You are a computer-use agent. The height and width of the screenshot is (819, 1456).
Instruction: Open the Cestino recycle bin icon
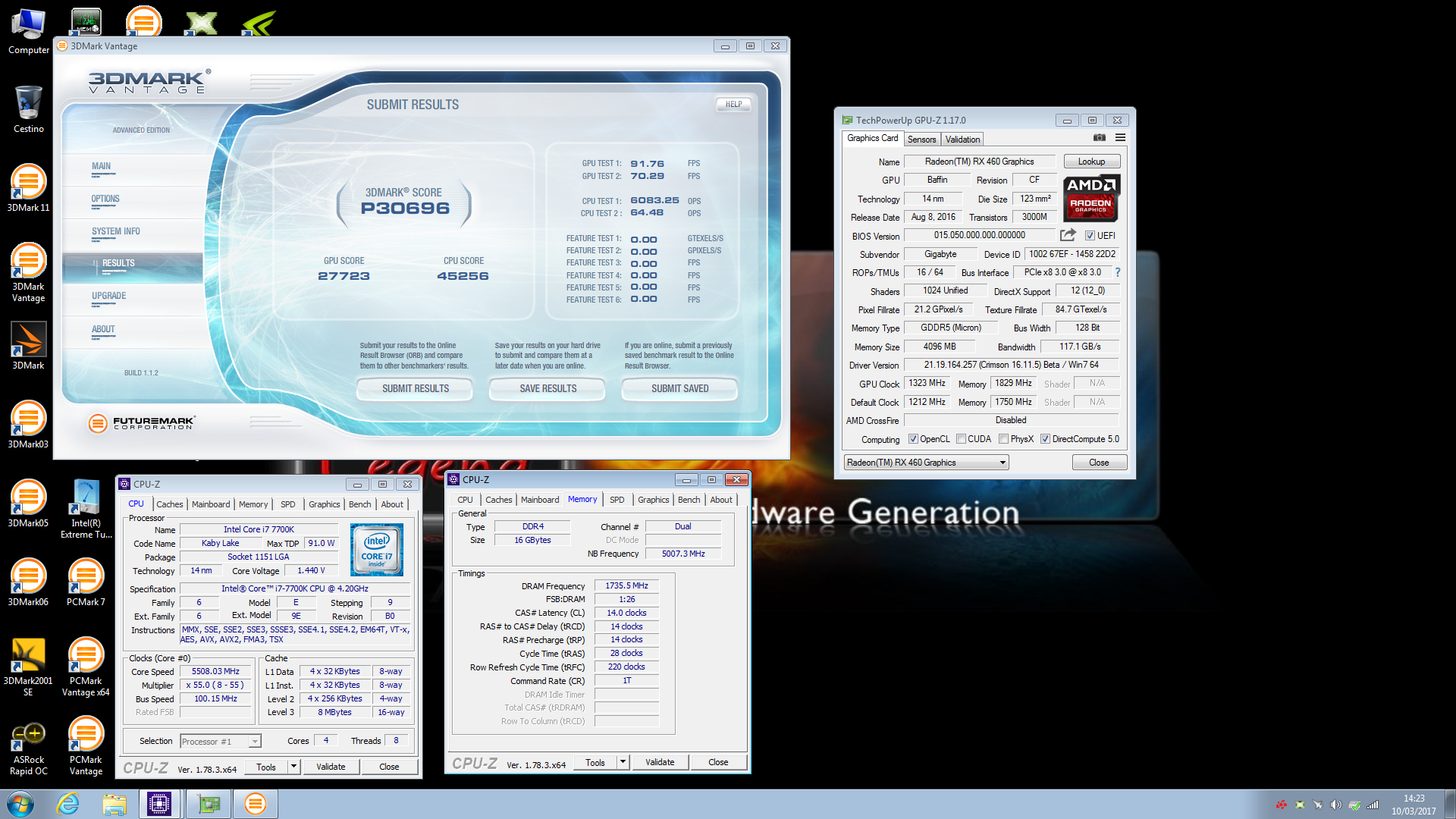28,109
